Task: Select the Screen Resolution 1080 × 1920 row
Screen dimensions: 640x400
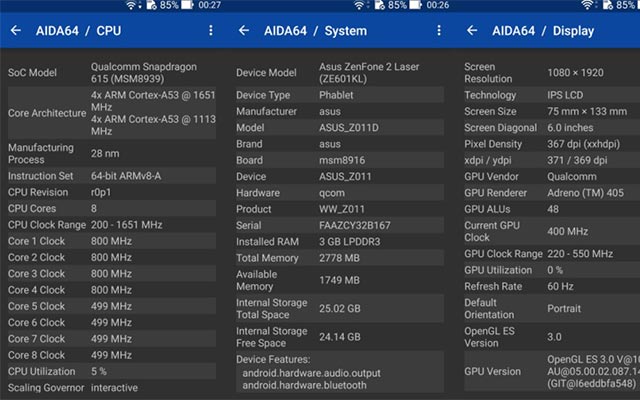Action: click(552, 74)
